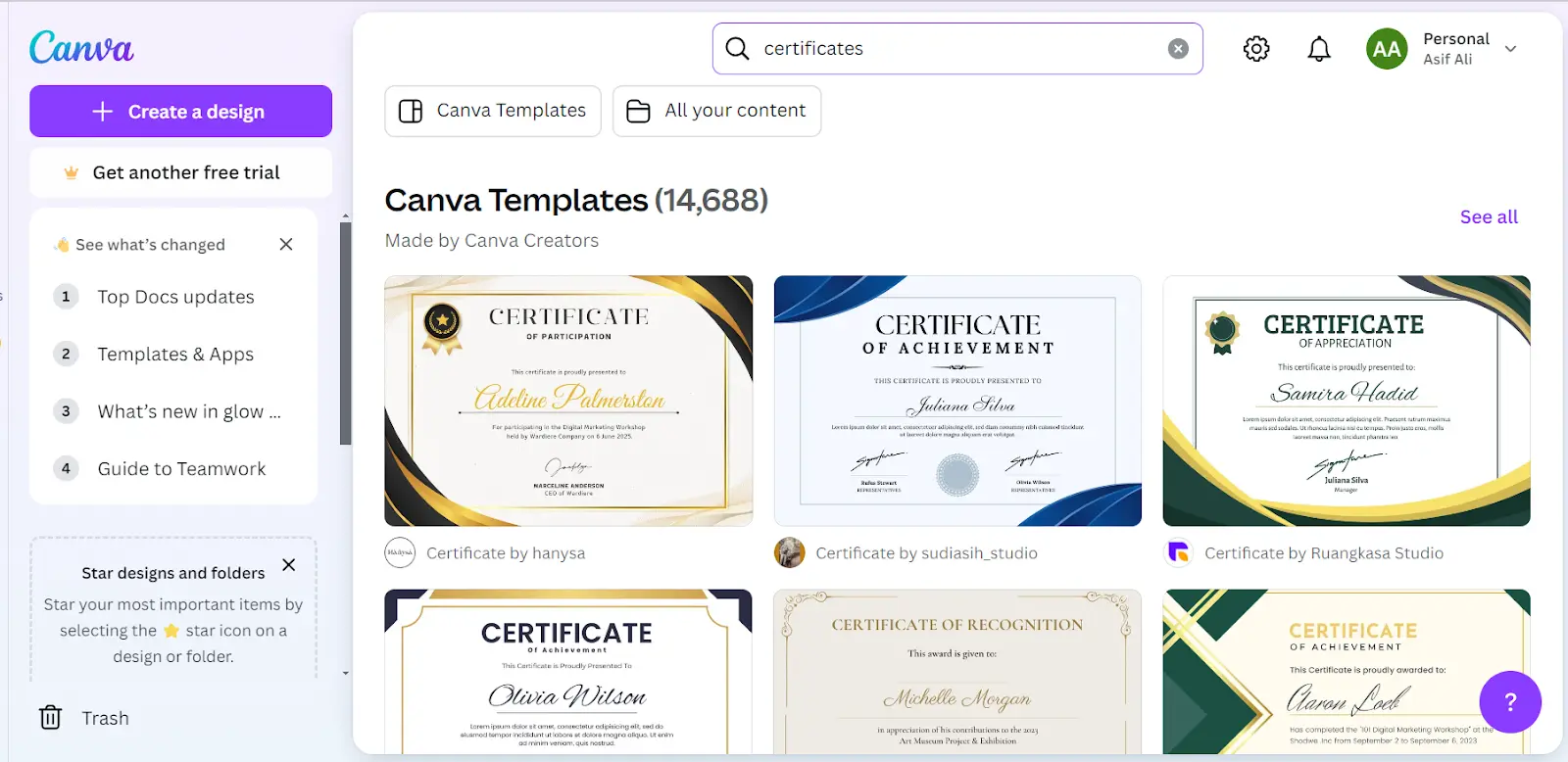Screen dimensions: 1568x762
Task: Click the hanysa creator avatar
Action: (400, 553)
